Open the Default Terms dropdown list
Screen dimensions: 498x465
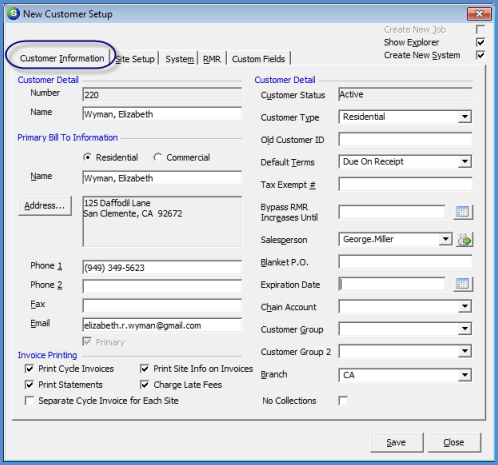click(464, 162)
